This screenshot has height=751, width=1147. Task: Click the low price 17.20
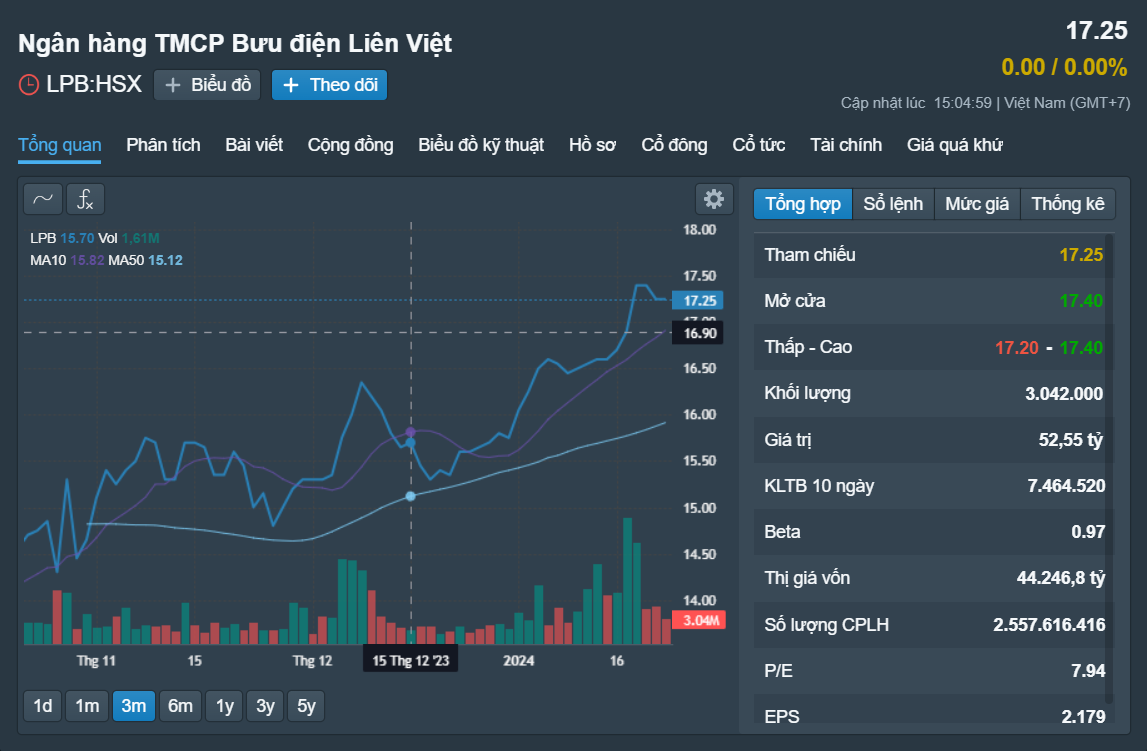coord(1017,347)
